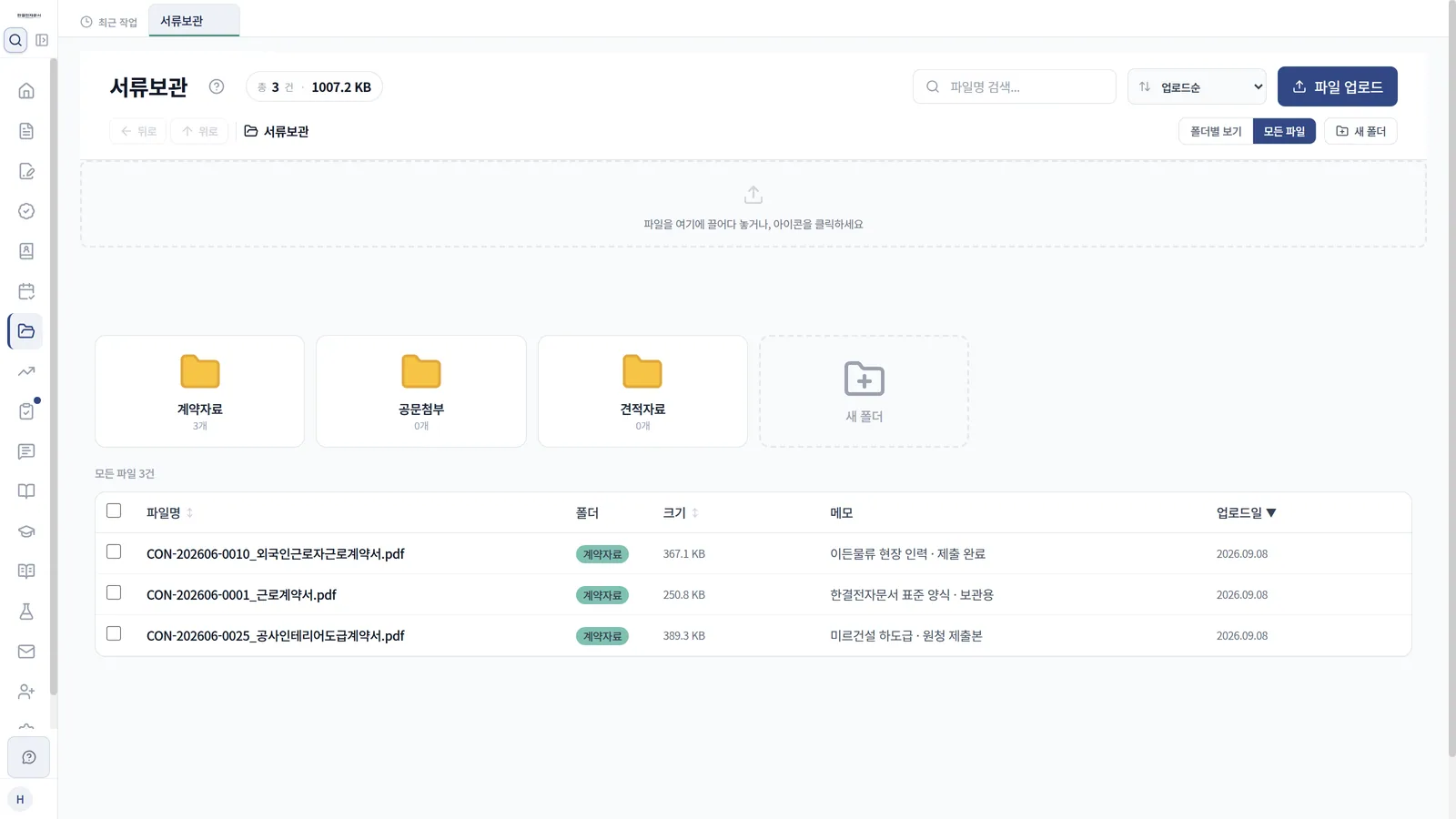1456x819 pixels.
Task: Click the H user avatar
Action: 20,799
